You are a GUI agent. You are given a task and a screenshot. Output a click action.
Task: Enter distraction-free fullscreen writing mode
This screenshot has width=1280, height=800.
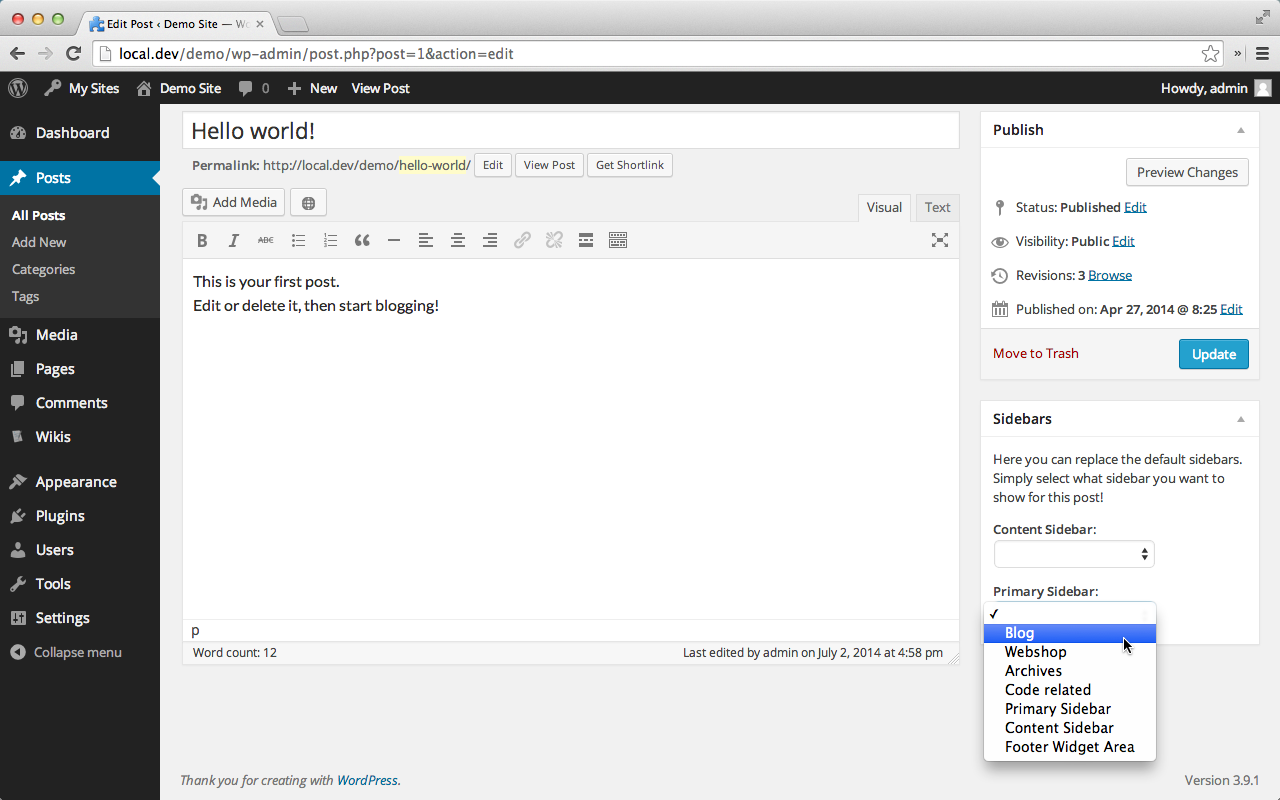940,240
